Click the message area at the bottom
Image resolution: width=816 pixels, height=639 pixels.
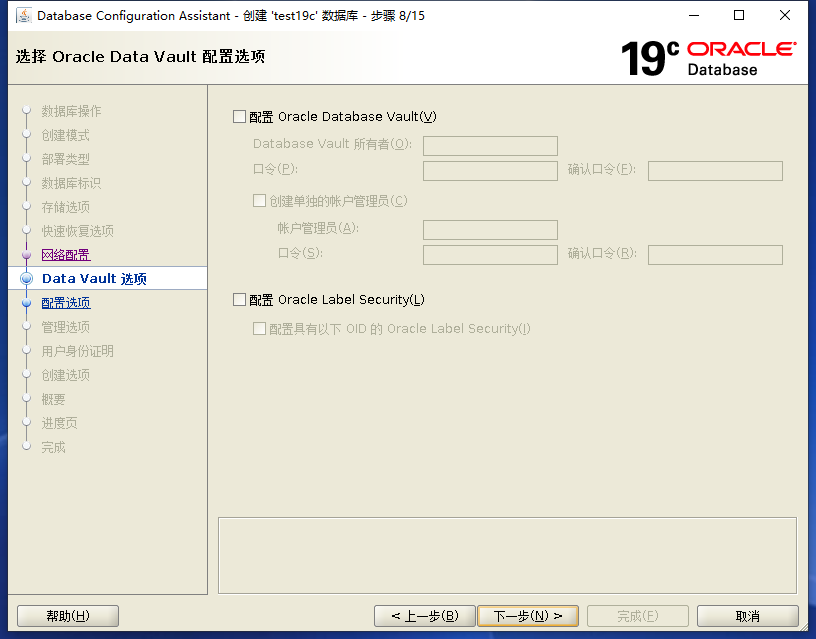(507, 556)
